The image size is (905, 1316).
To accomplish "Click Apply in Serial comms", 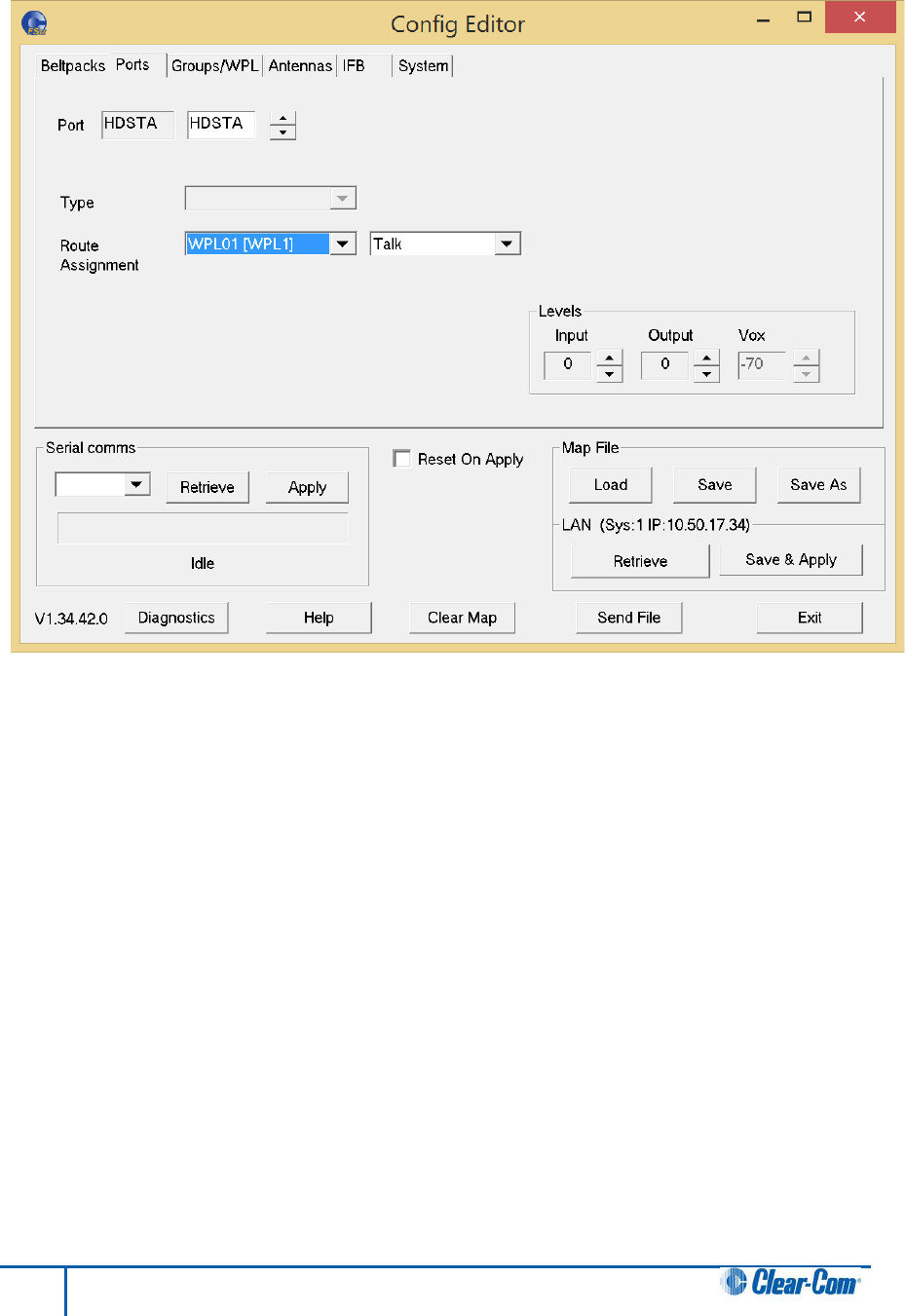I will [308, 487].
